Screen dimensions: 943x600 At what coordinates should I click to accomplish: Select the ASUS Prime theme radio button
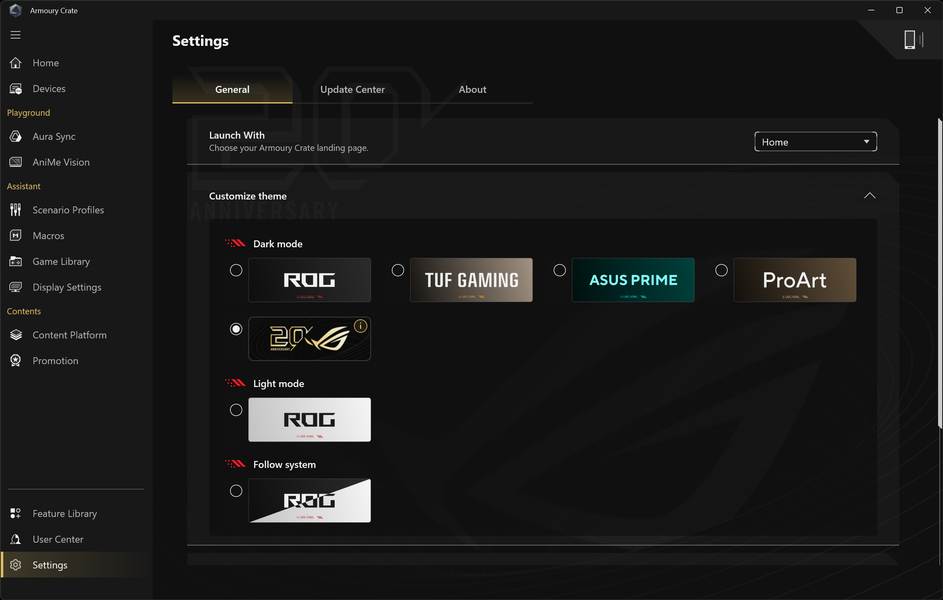tap(559, 271)
